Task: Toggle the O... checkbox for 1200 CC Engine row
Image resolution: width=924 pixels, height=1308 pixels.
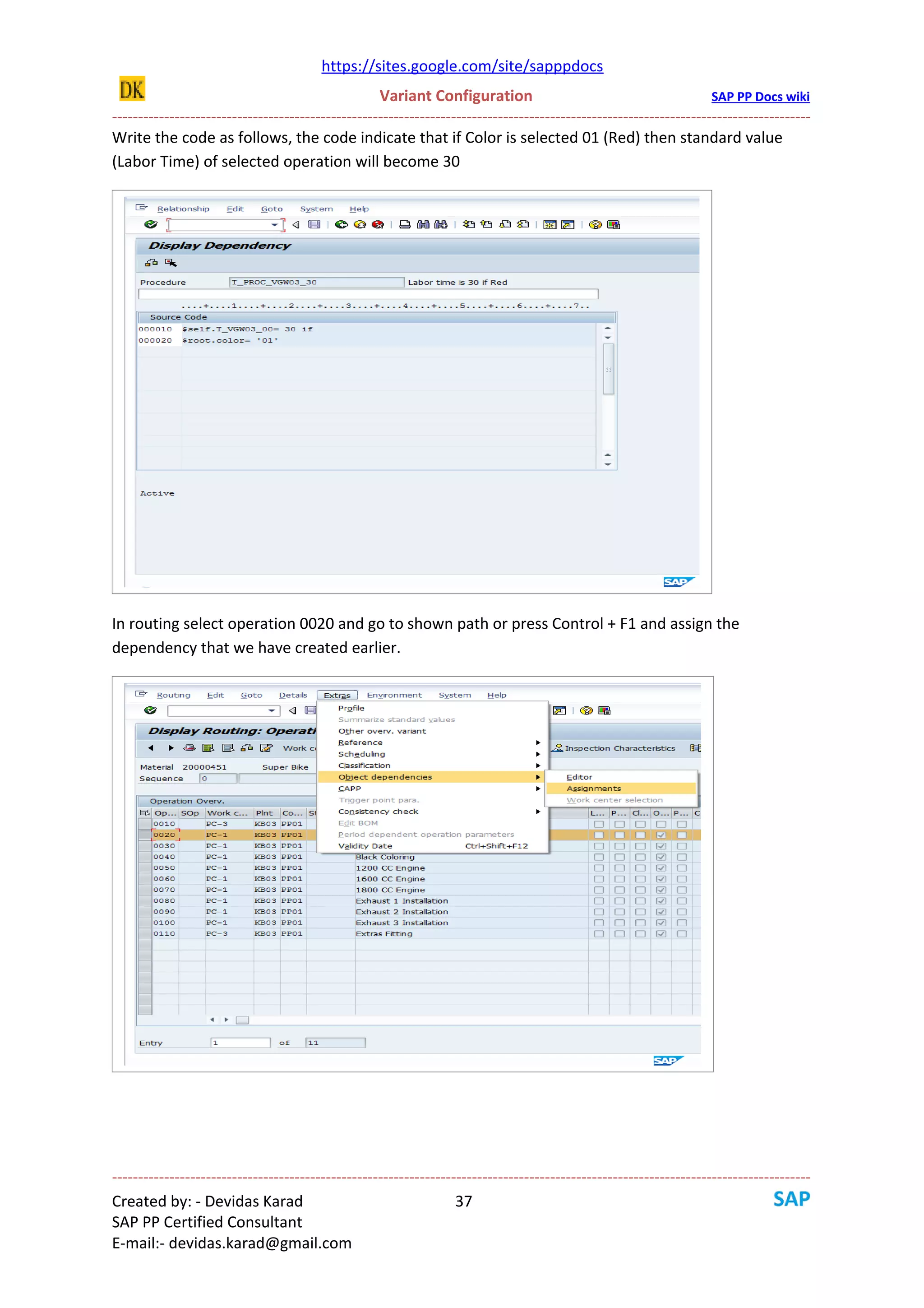Action: point(661,868)
